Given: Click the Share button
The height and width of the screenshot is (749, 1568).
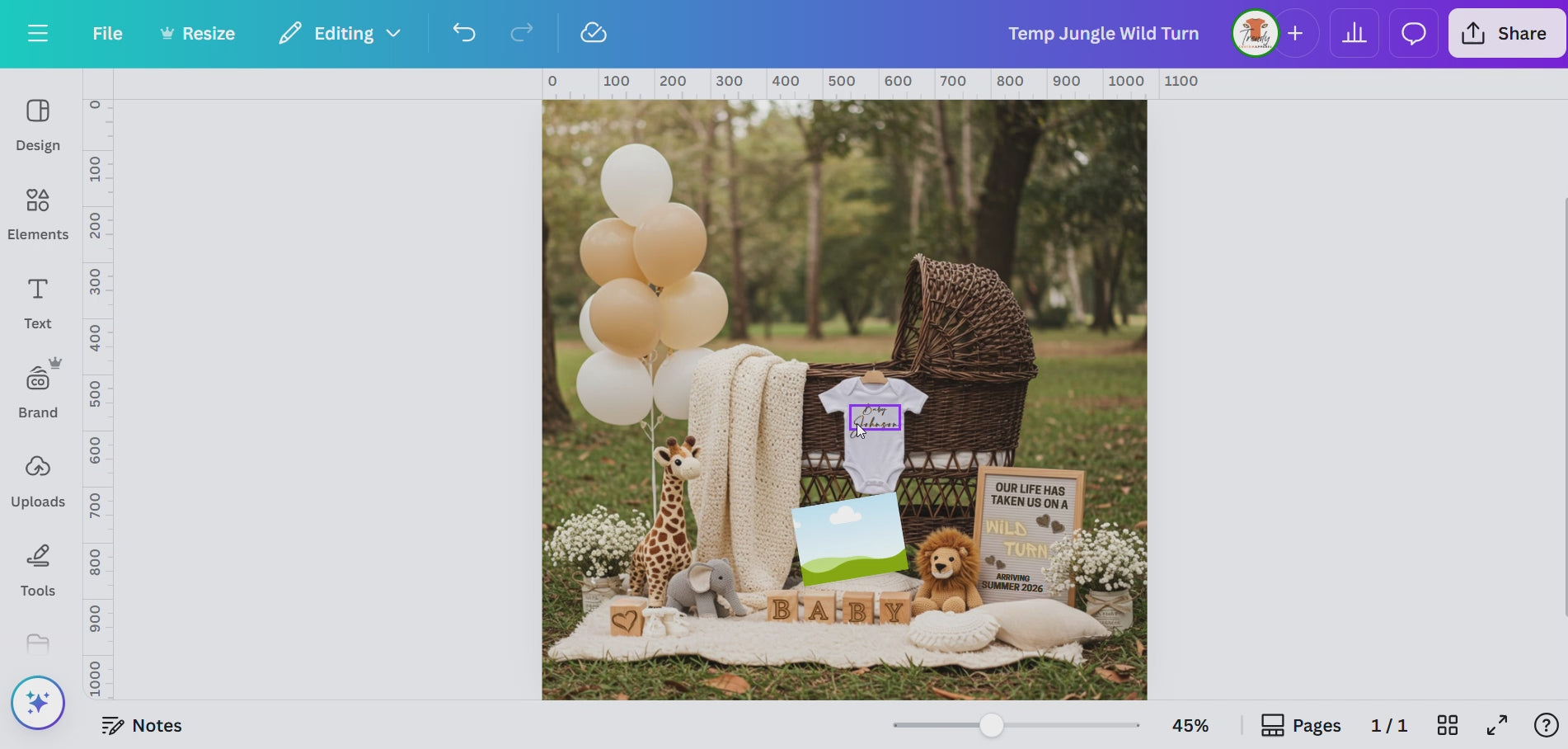Looking at the screenshot, I should click(1506, 34).
